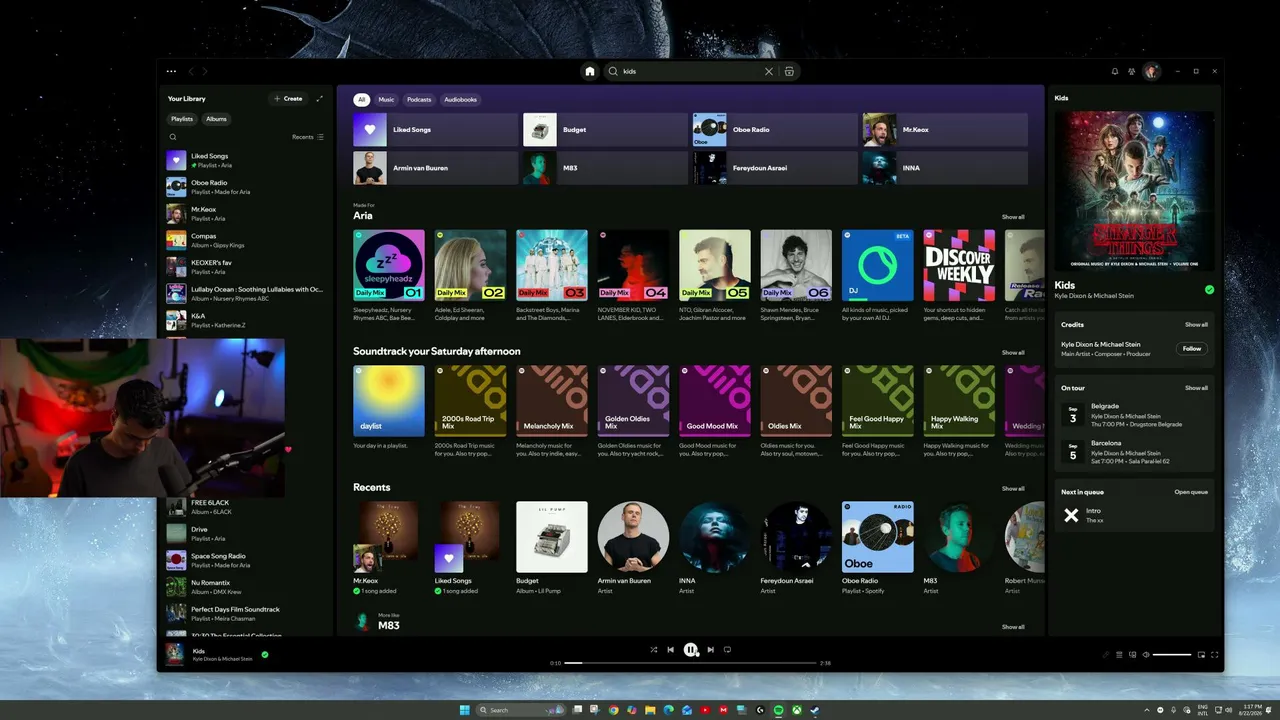Viewport: 1280px width, 720px height.
Task: Toggle repeat mode
Action: (x=727, y=650)
